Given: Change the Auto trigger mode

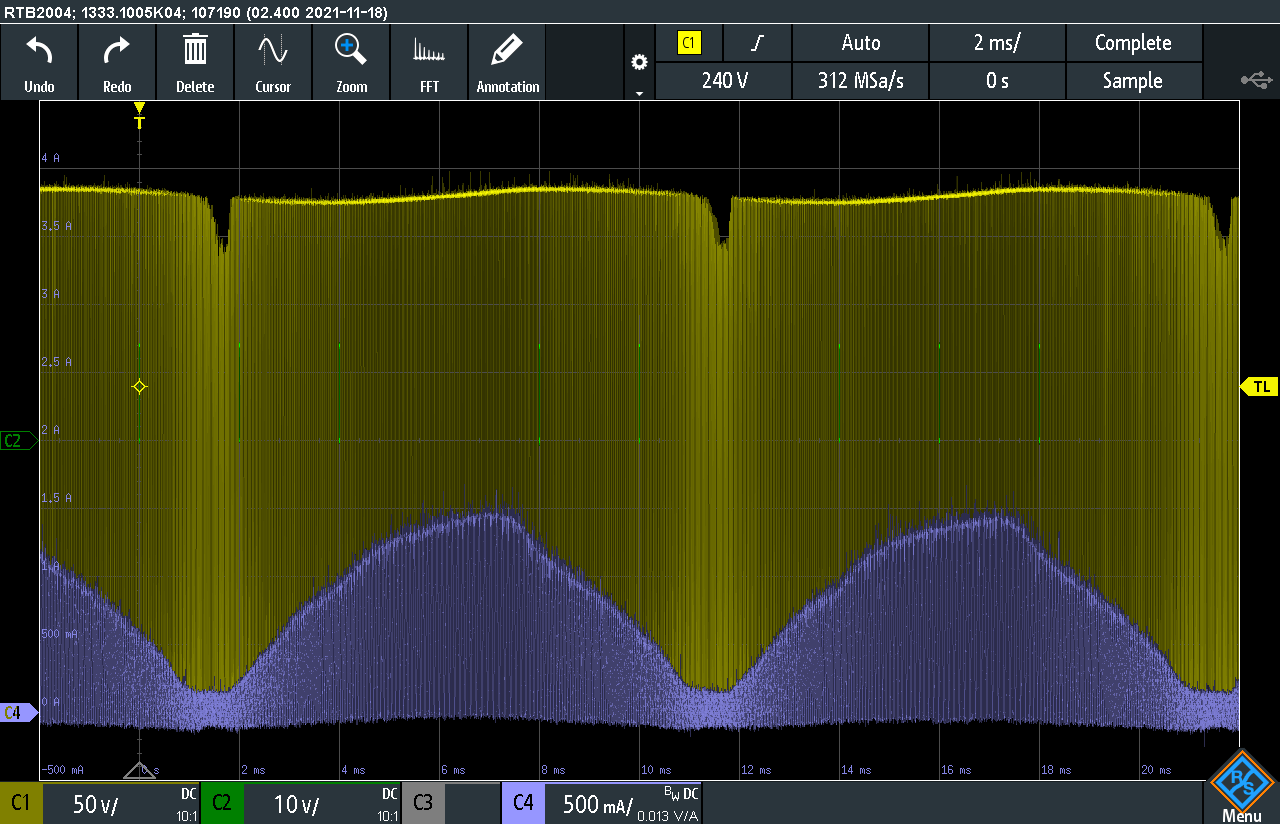Looking at the screenshot, I should [860, 43].
